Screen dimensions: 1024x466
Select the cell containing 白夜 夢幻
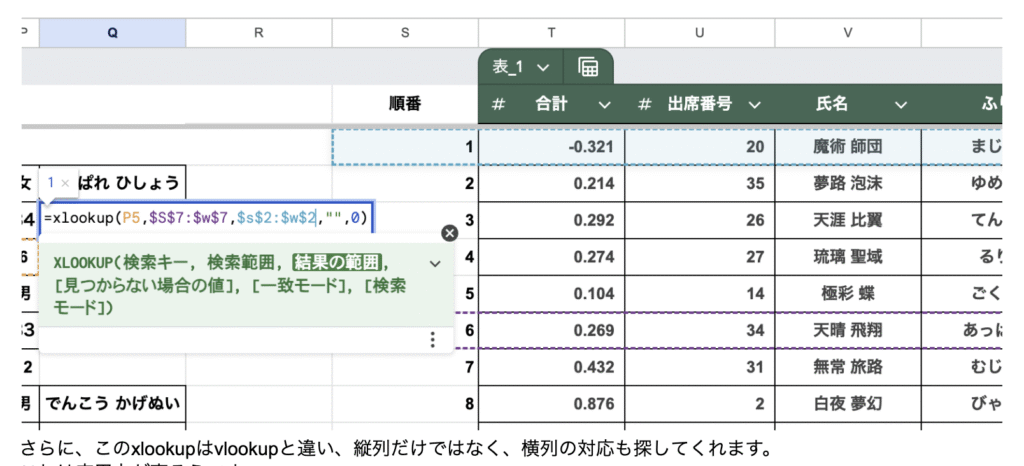click(848, 404)
